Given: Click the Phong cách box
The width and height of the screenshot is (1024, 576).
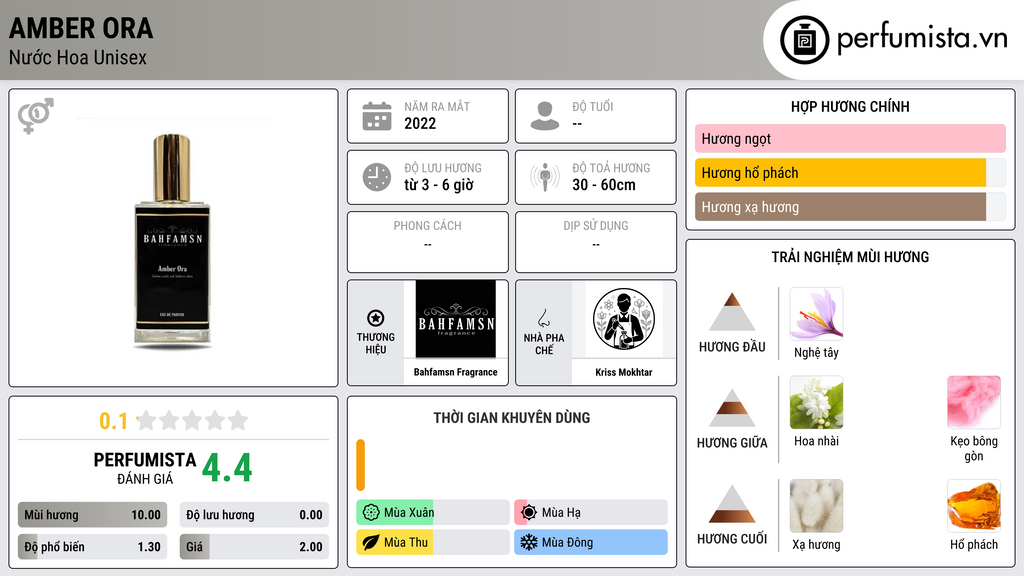Looking at the screenshot, I should tap(428, 242).
